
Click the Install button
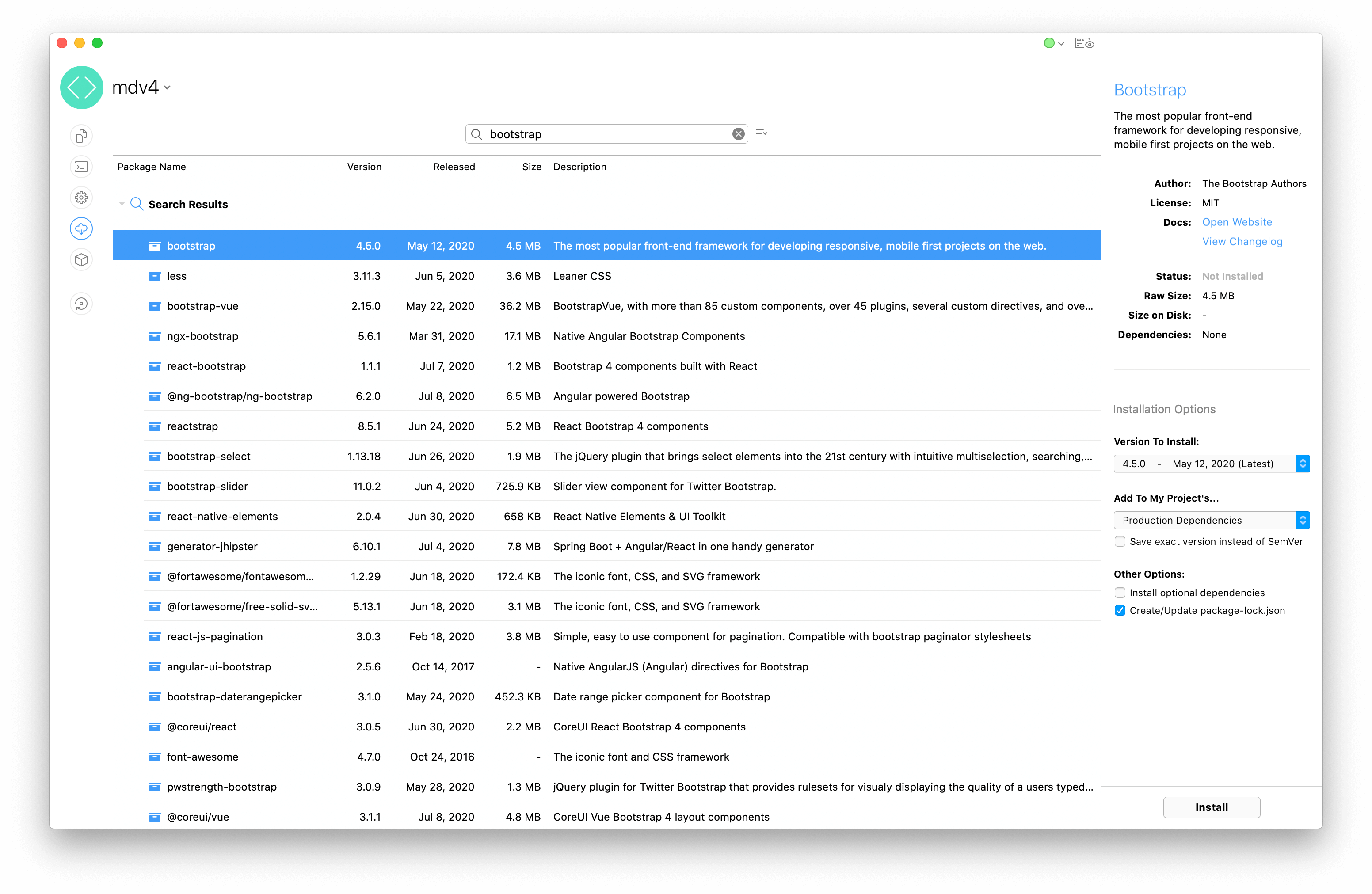pyautogui.click(x=1211, y=807)
